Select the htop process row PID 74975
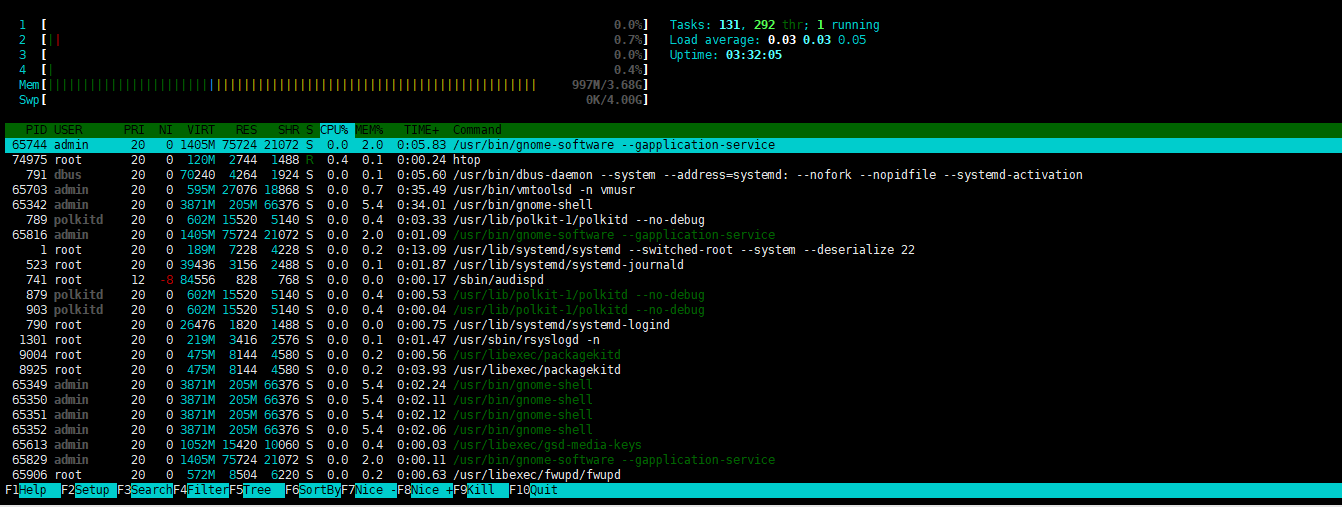 point(671,160)
